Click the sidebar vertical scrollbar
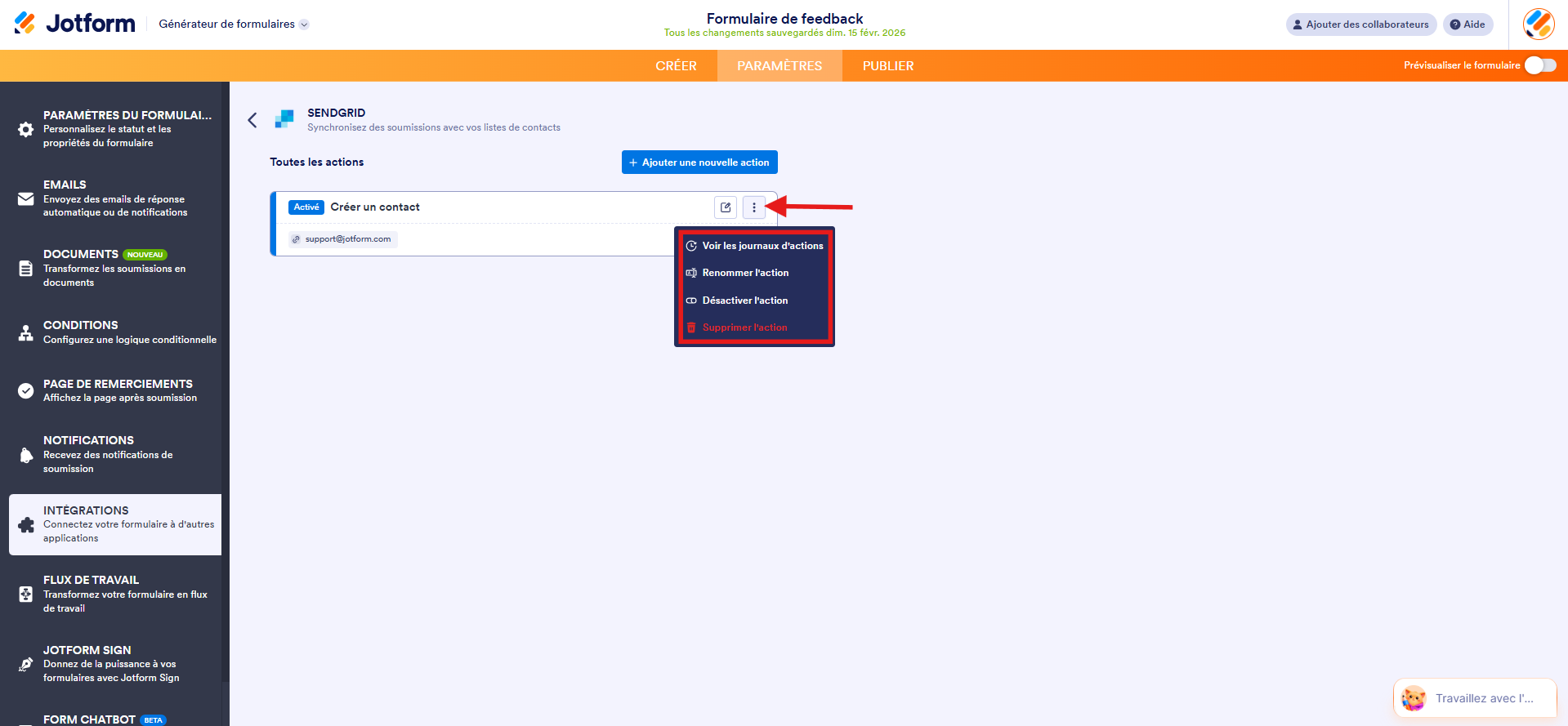This screenshot has width=1568, height=726. coord(226,381)
